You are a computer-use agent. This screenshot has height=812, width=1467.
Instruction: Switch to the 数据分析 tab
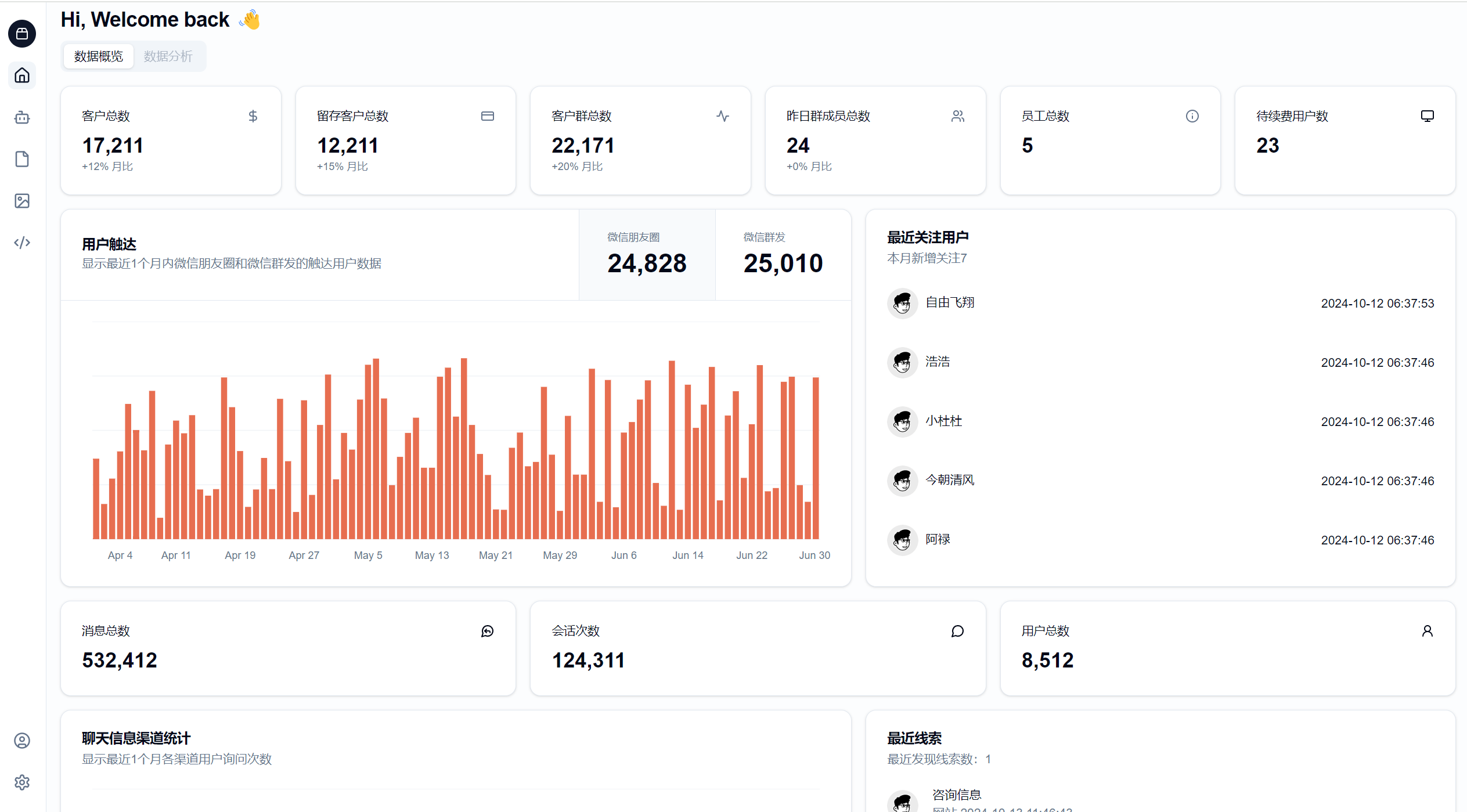coord(168,56)
